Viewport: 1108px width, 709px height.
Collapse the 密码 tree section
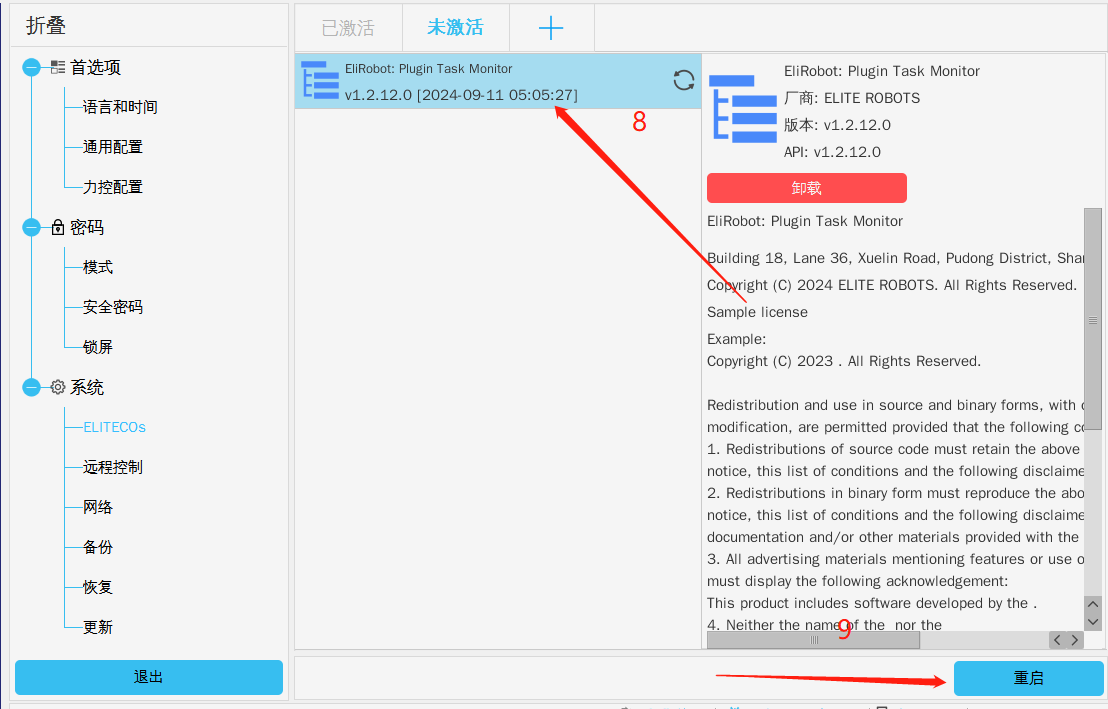pyautogui.click(x=32, y=228)
